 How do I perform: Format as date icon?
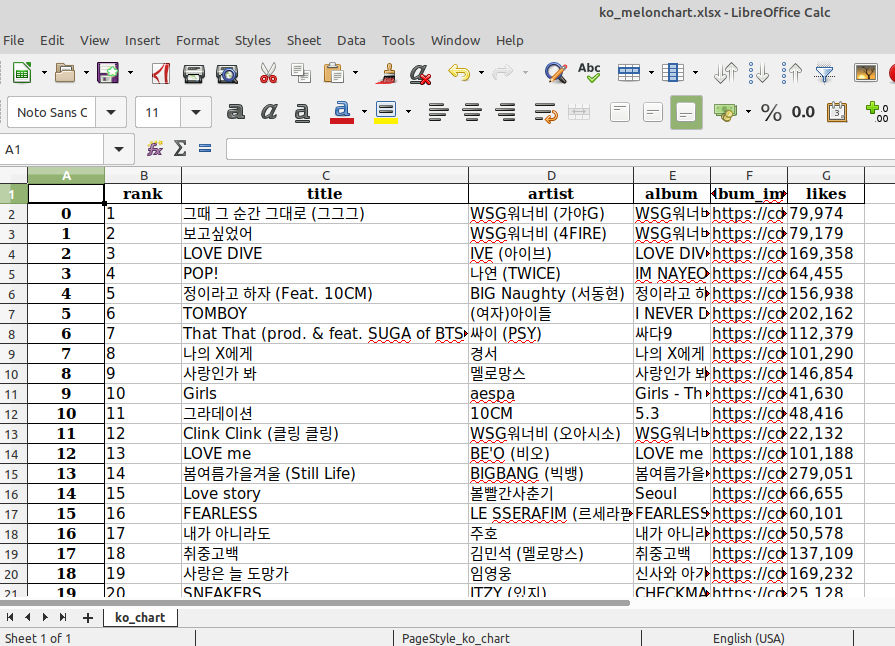point(837,112)
